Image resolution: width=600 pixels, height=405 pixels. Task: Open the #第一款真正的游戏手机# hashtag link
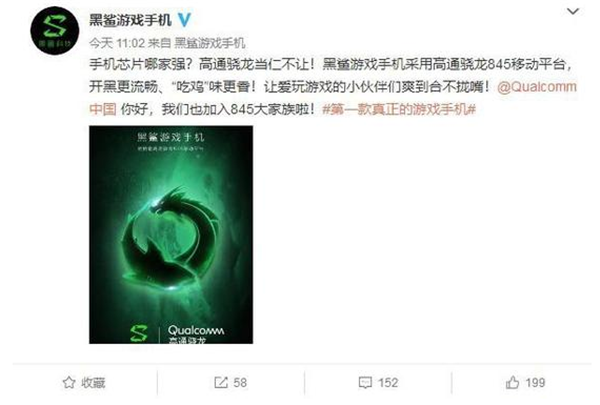[399, 109]
